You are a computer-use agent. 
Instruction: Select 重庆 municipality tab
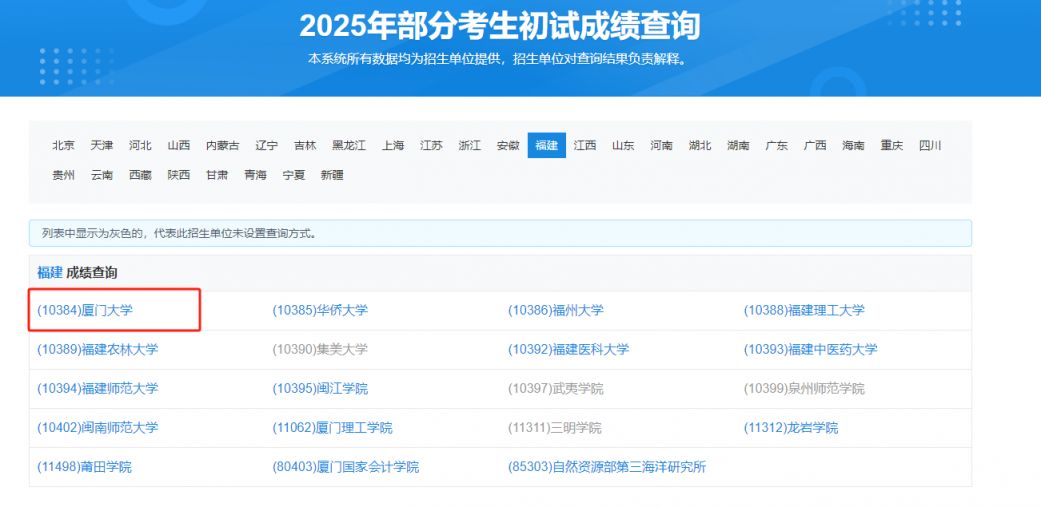[892, 145]
